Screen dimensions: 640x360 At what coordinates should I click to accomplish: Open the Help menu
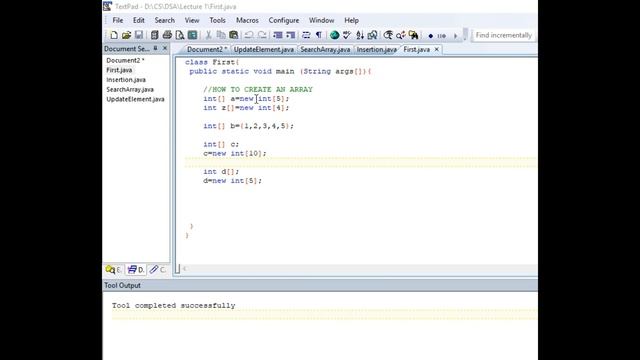click(351, 20)
